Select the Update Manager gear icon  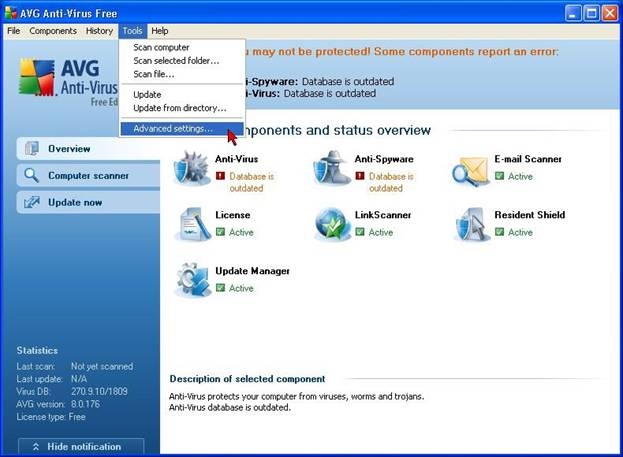coord(193,280)
